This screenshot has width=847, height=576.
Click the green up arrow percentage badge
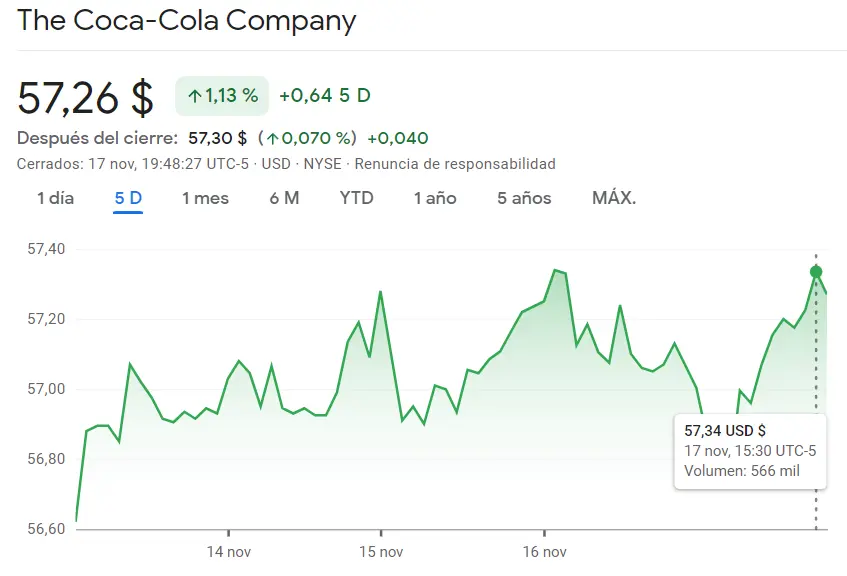point(221,95)
